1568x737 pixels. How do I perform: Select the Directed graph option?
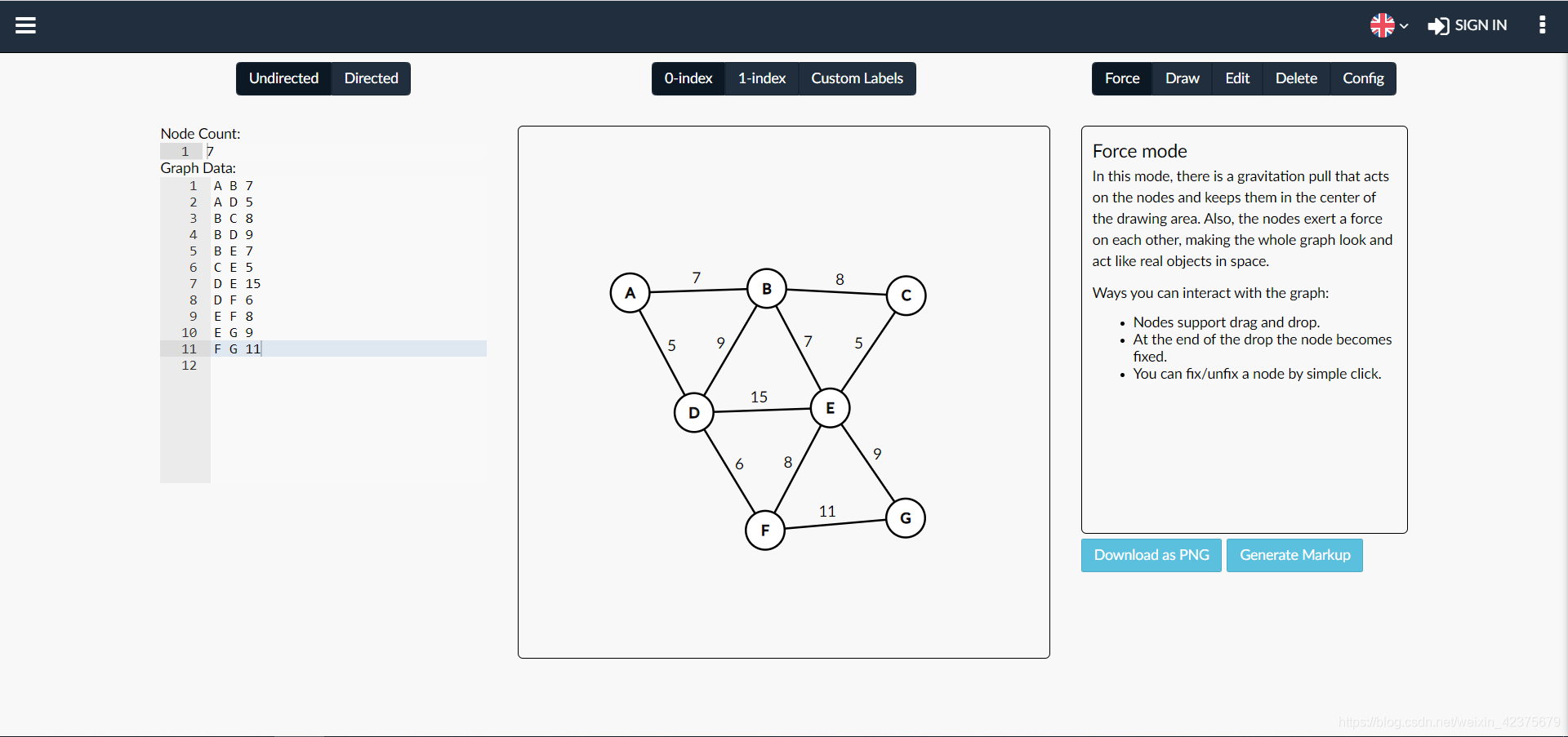coord(371,78)
